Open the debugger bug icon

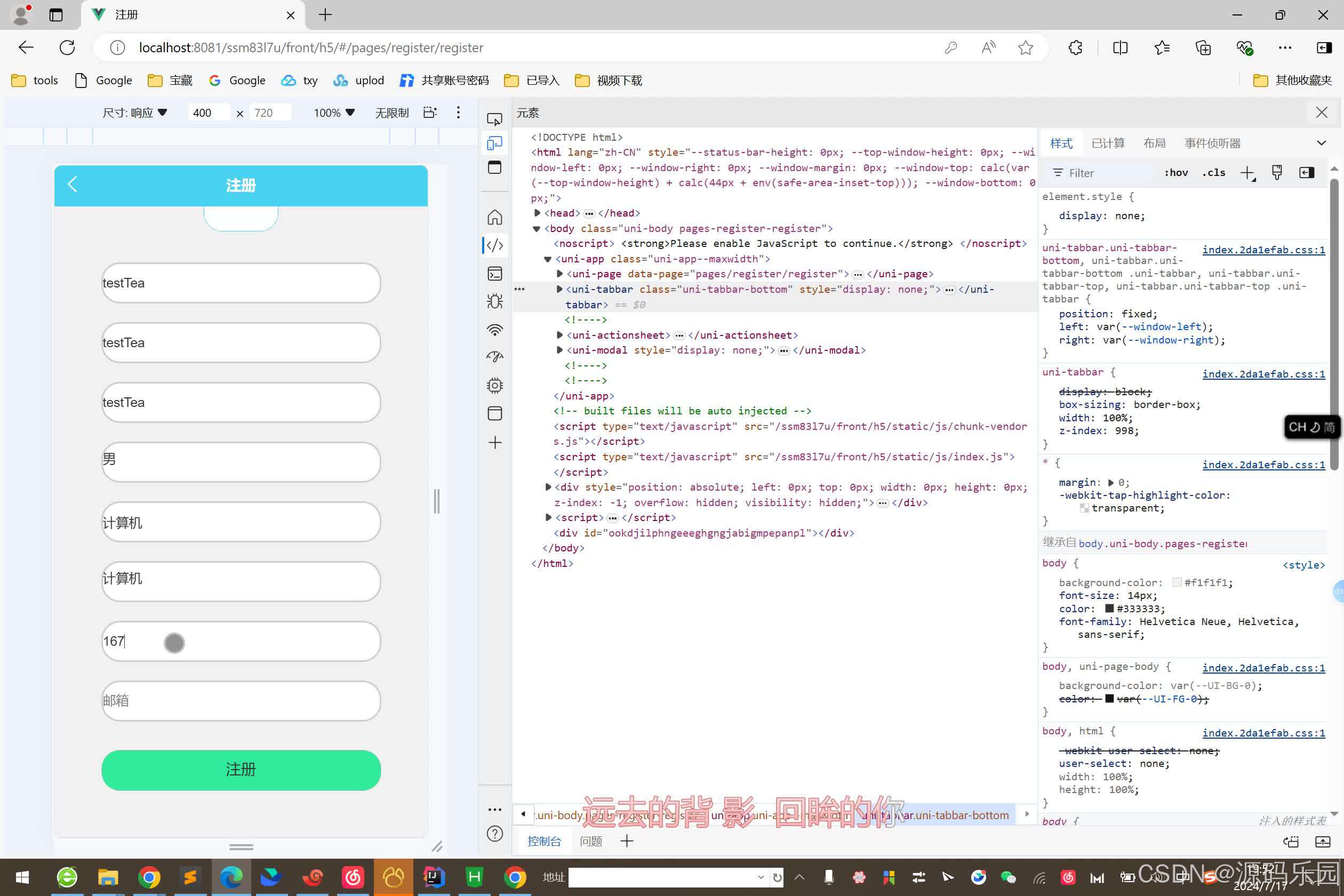(494, 301)
